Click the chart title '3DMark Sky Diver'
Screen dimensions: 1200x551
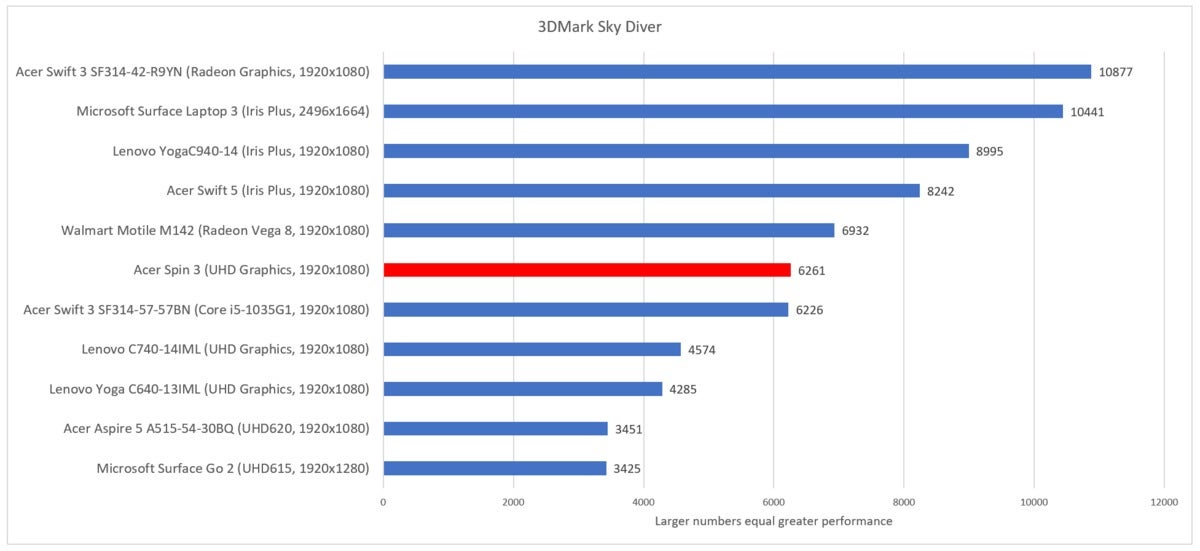pyautogui.click(x=600, y=27)
